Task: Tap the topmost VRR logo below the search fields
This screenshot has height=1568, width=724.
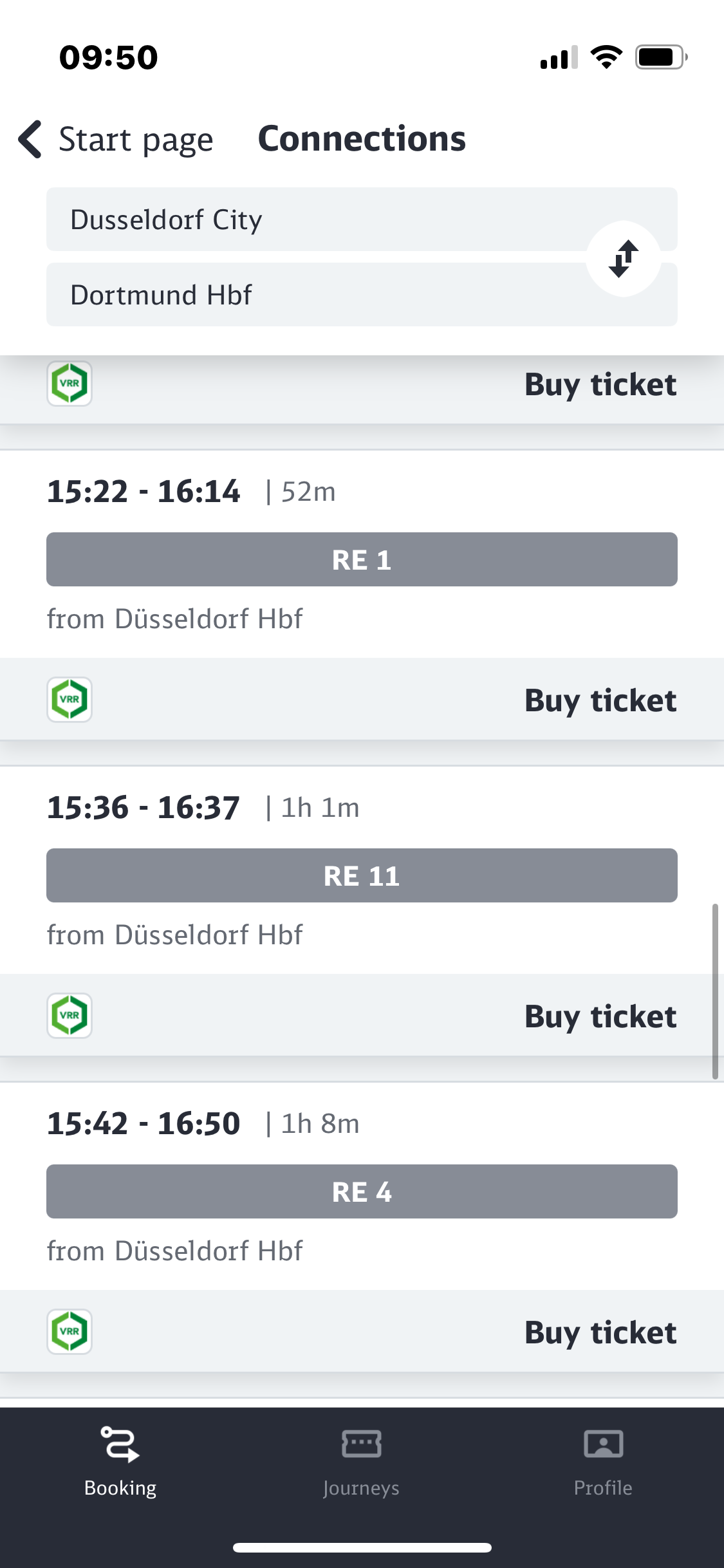Action: (x=70, y=384)
